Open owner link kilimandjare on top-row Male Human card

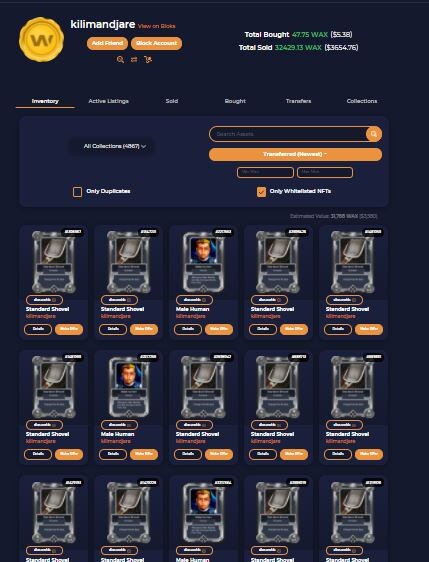(191, 316)
